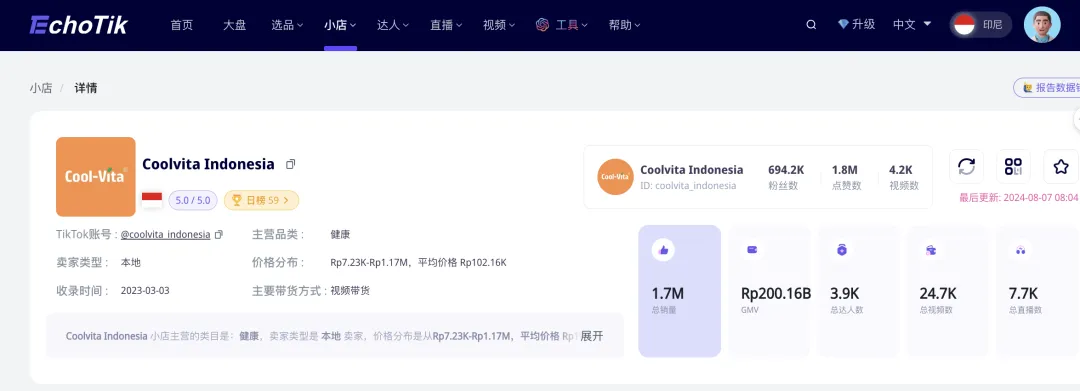This screenshot has height=391, width=1080.
Task: Click the 最后更新 timestamp text
Action: coord(1019,198)
